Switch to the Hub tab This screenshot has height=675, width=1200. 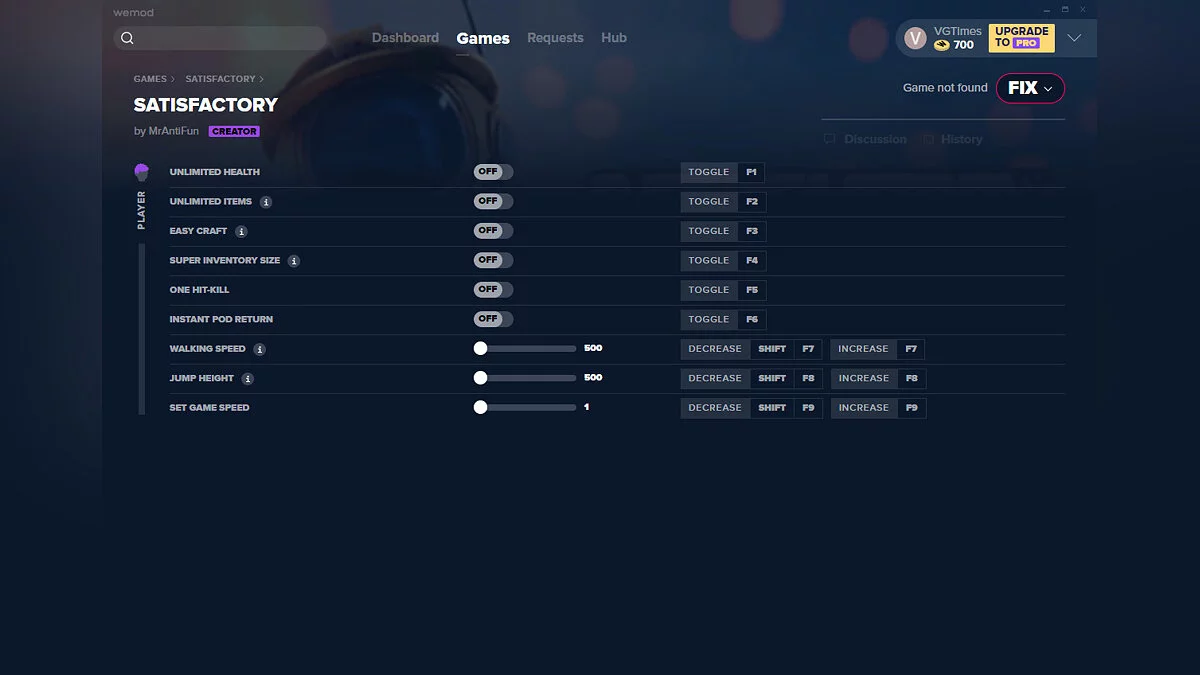pyautogui.click(x=614, y=38)
